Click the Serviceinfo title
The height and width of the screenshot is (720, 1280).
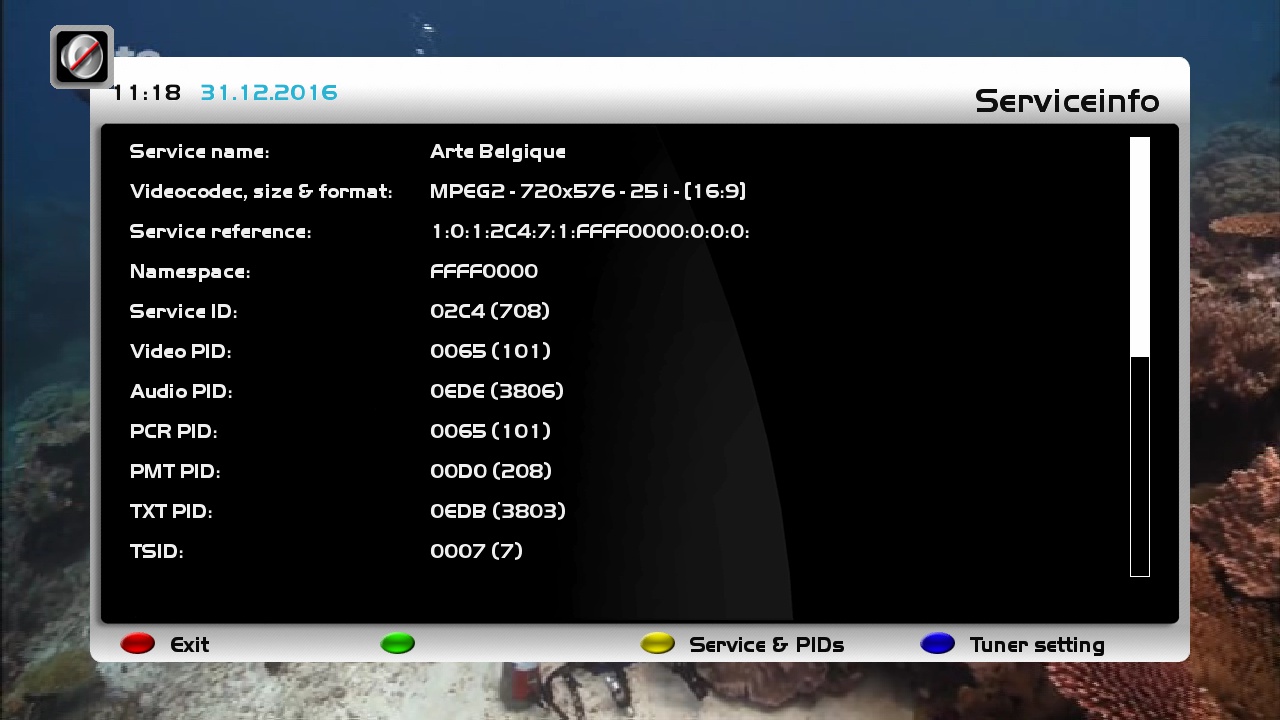(1066, 101)
